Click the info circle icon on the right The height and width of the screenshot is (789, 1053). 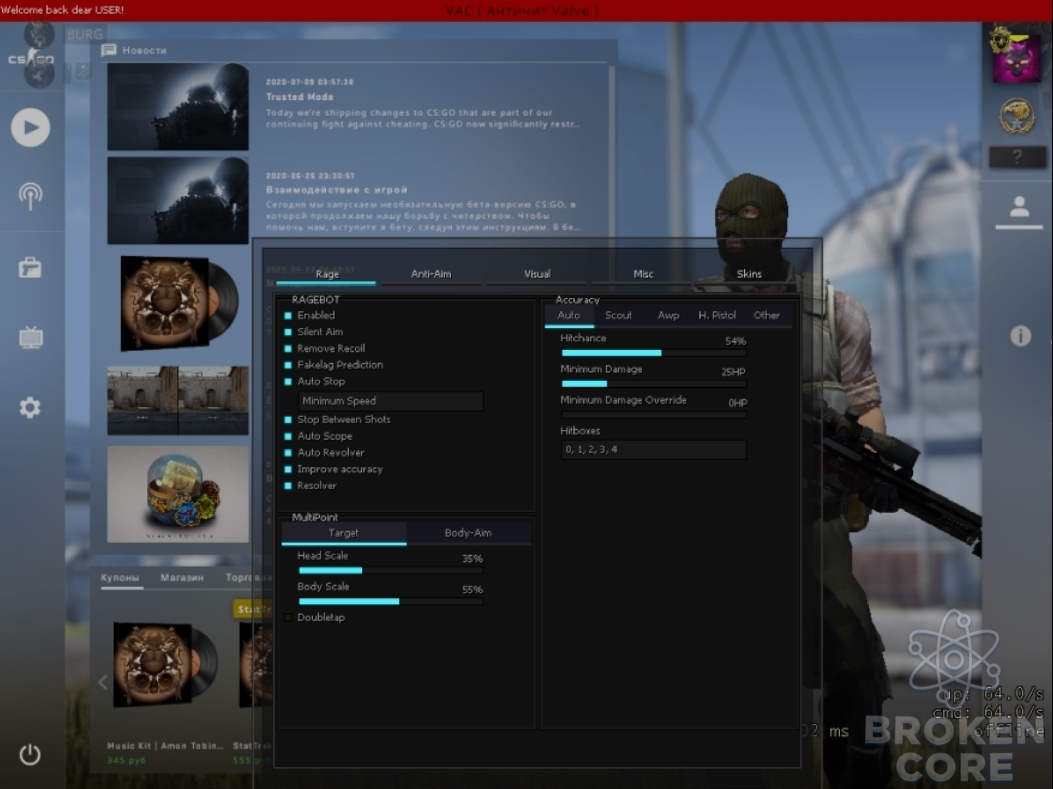(1020, 336)
